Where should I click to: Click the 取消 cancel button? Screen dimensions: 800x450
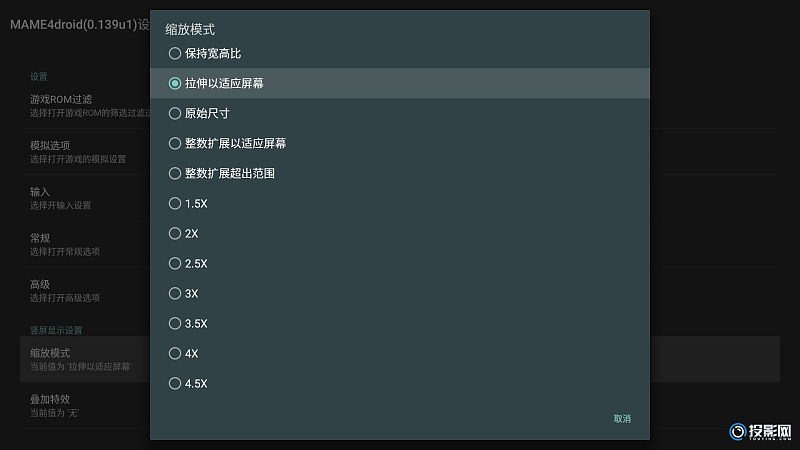coord(622,419)
